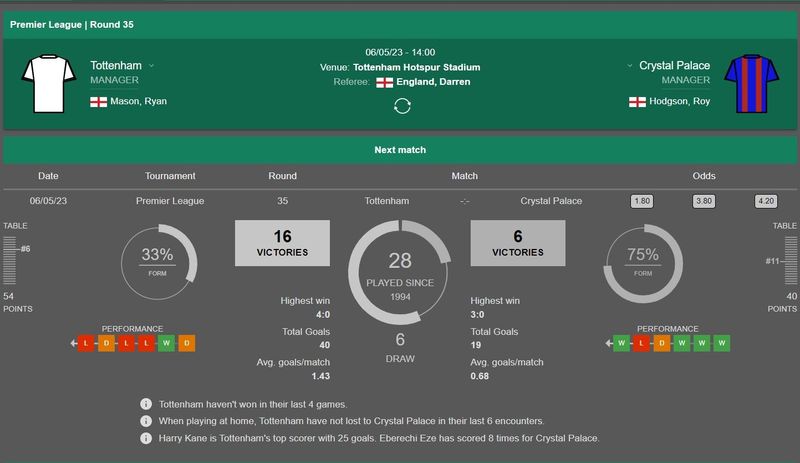Click the Premier League | Round 35 title
This screenshot has height=463, width=800.
tap(72, 25)
